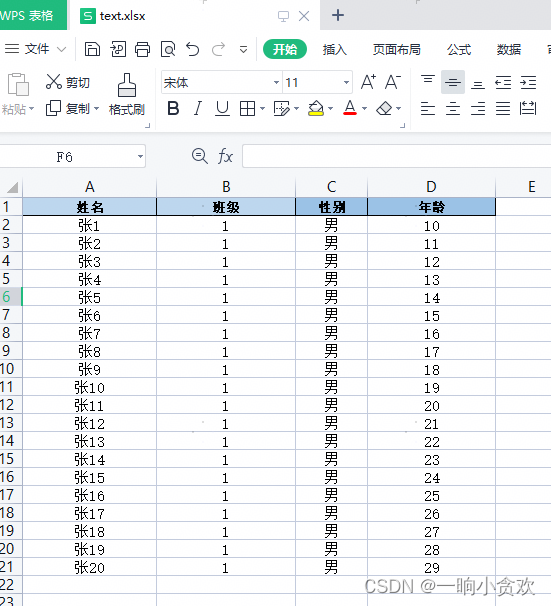
Task: Click the Clear eraser icon
Action: [x=384, y=109]
